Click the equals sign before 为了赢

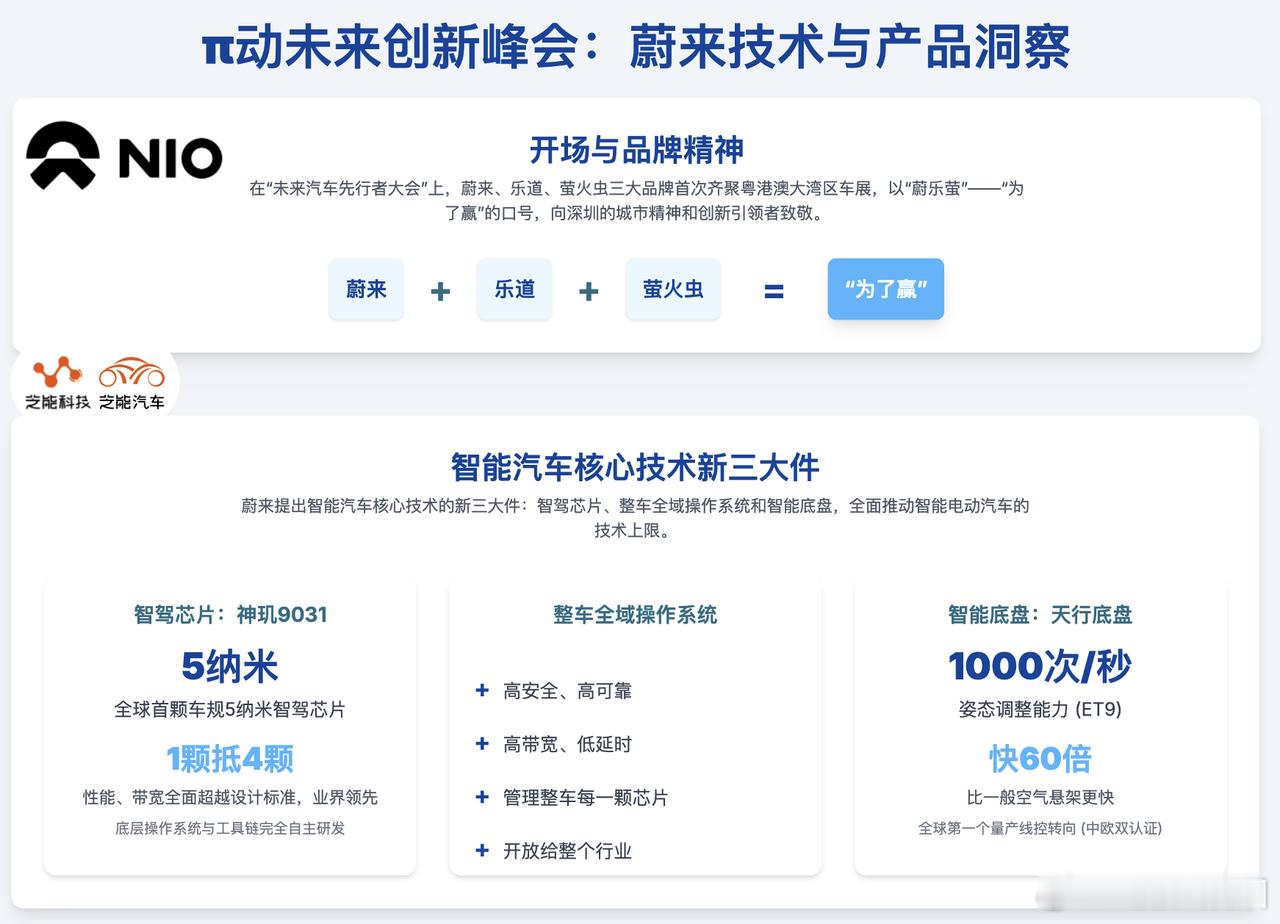pyautogui.click(x=774, y=291)
